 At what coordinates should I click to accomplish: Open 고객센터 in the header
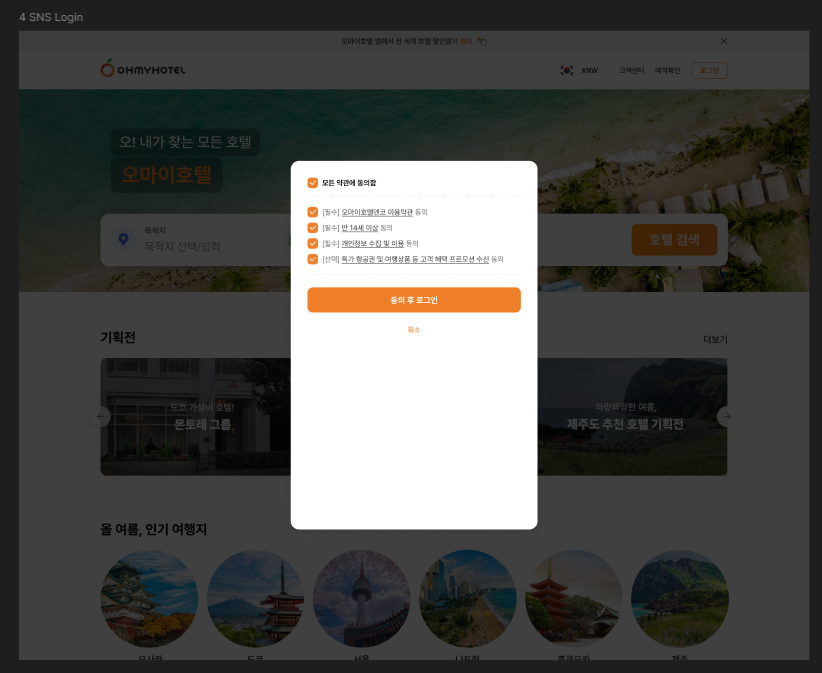tap(631, 70)
